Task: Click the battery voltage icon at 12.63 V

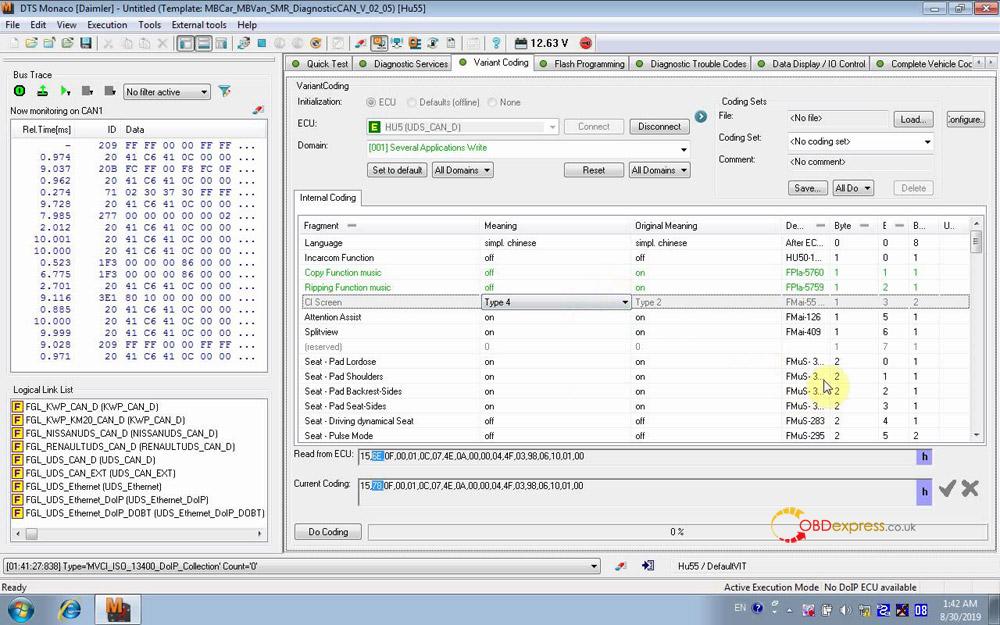Action: (520, 43)
